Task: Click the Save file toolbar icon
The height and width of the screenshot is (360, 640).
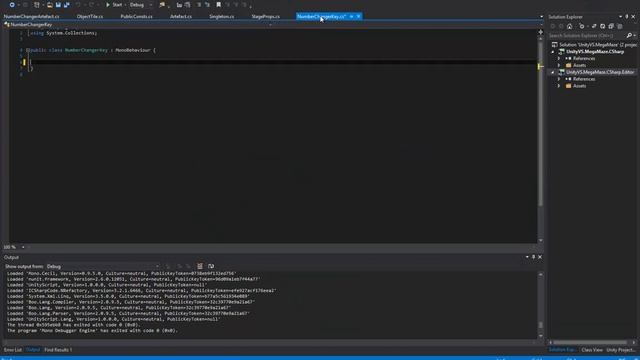Action: coord(58,5)
